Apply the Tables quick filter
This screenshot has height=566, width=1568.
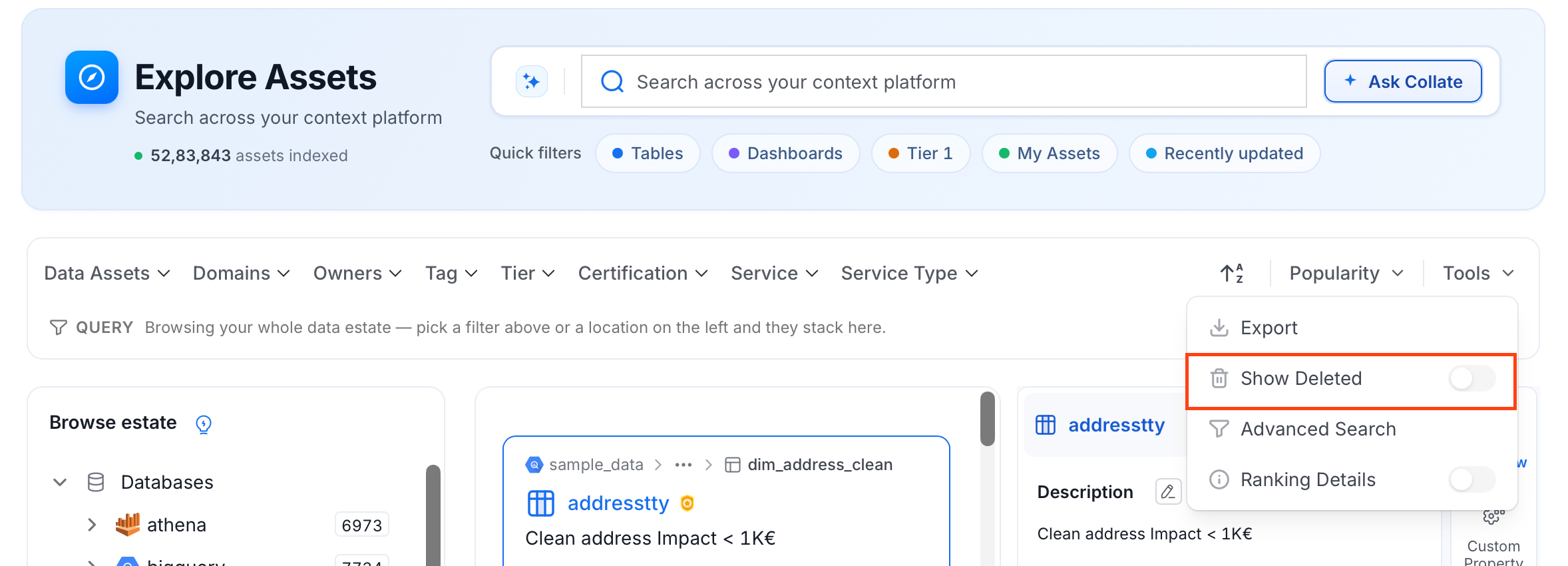(648, 153)
